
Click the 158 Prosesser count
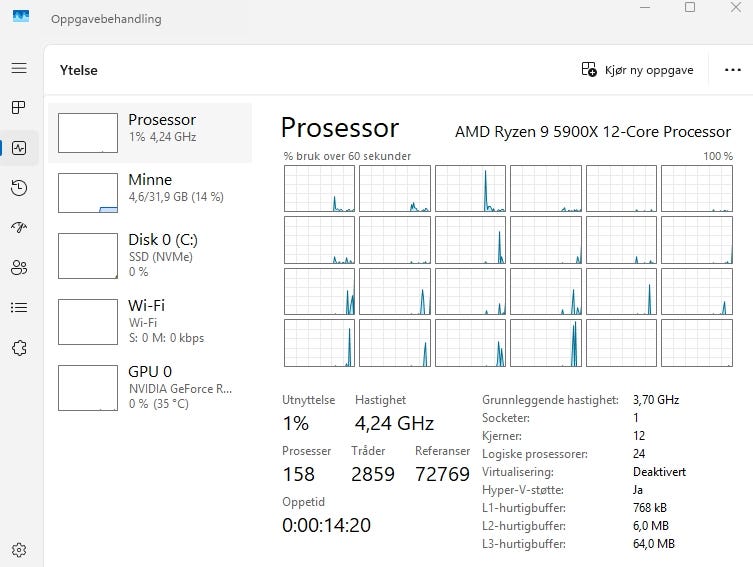pyautogui.click(x=299, y=474)
